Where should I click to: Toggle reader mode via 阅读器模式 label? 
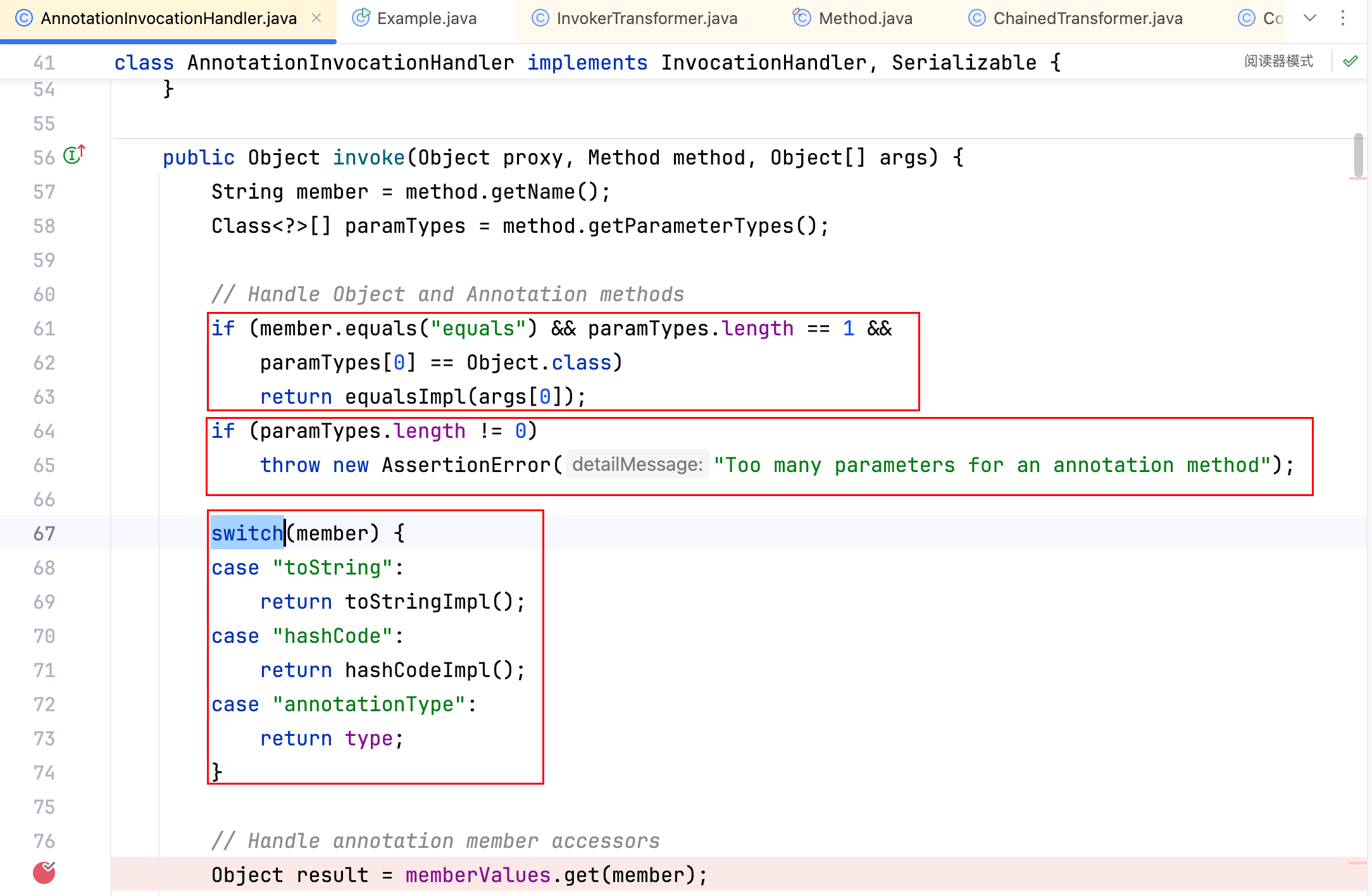click(1278, 61)
